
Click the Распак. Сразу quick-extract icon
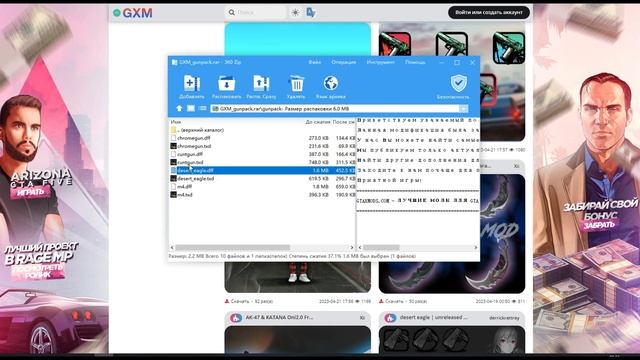click(261, 84)
